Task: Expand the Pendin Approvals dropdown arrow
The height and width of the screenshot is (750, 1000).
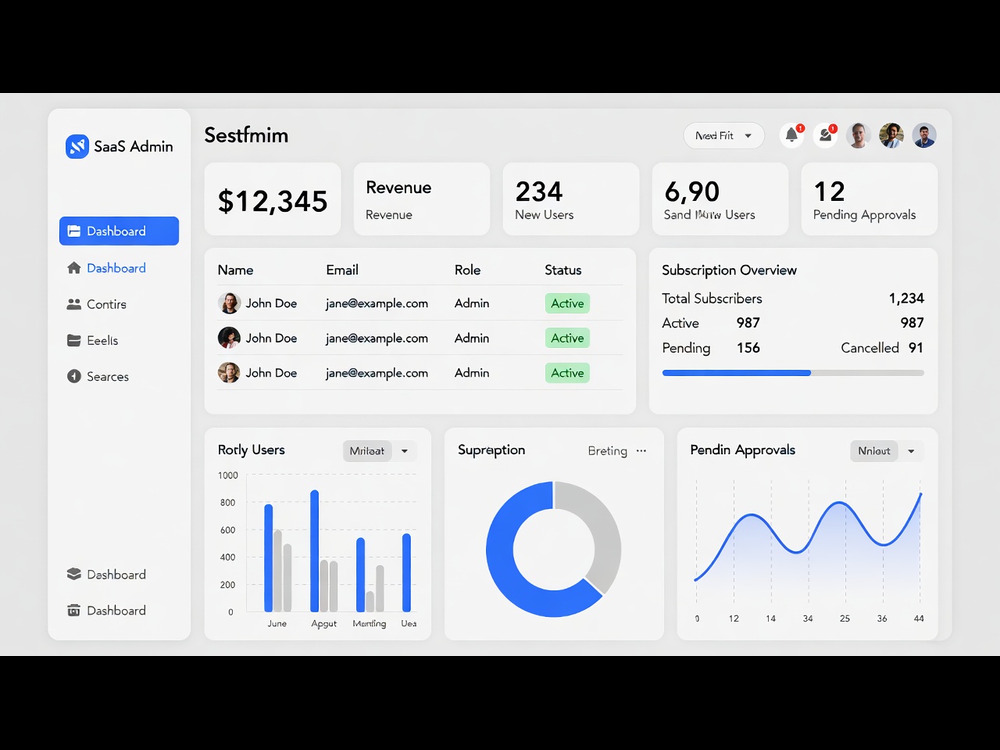Action: (911, 451)
